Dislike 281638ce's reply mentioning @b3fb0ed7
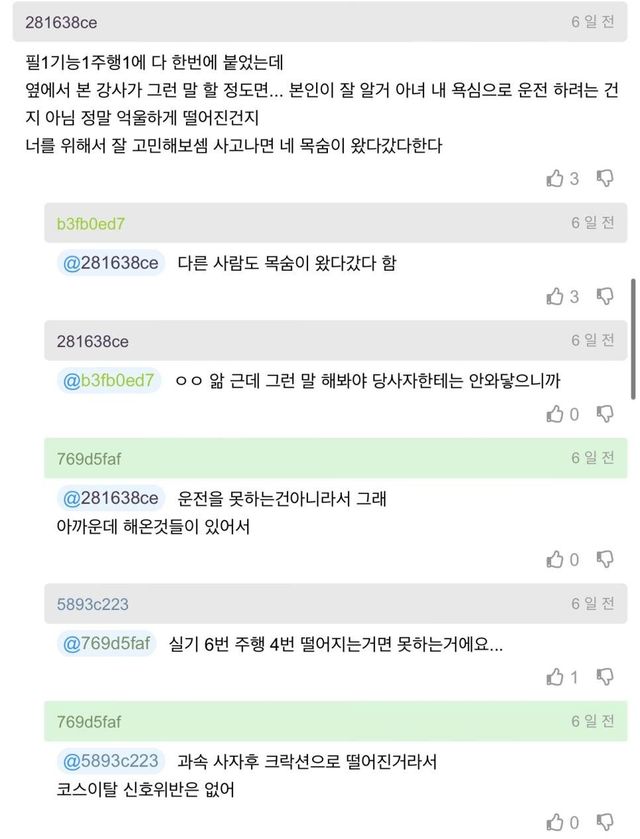Viewport: 640px width, 839px height. coord(605,414)
